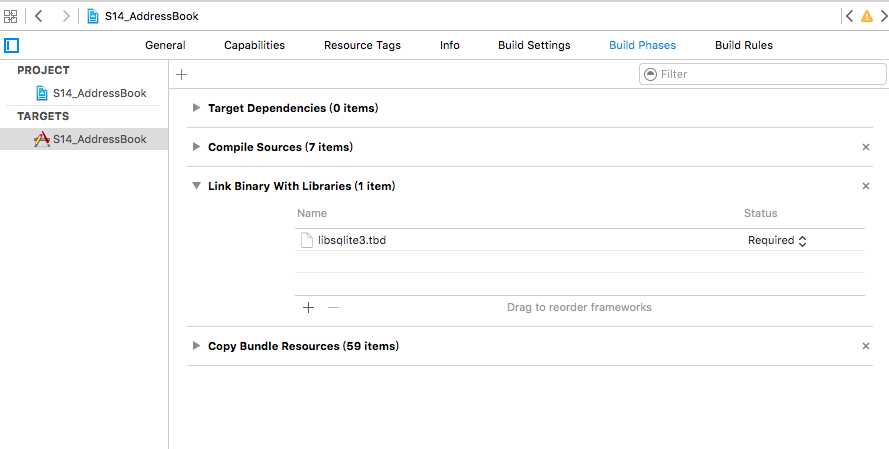Screen dimensions: 889x449
Task: Click the Target Dependencies (0 items) title
Action: tap(293, 108)
